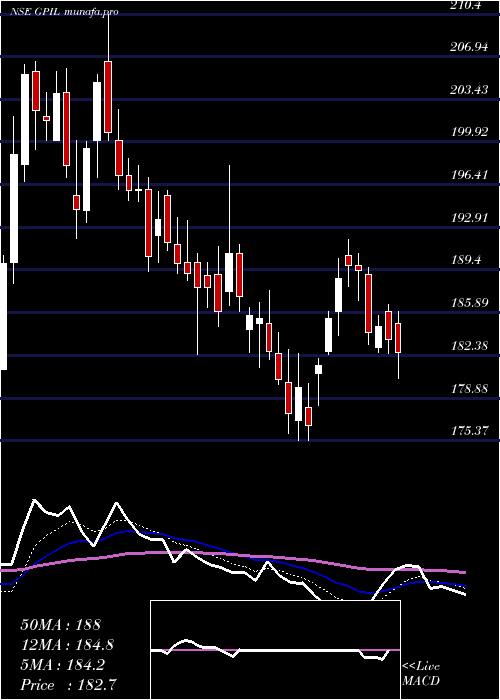
Task: Select the 199.92 price axis label
Action: [469, 132]
